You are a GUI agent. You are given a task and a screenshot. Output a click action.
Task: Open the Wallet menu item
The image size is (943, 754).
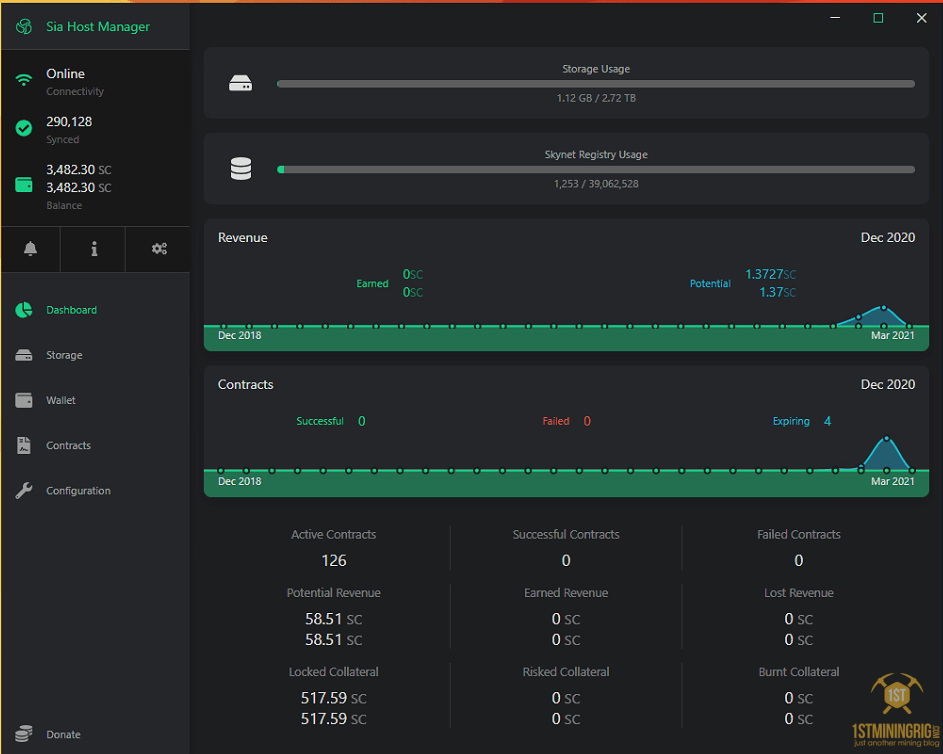(x=61, y=400)
